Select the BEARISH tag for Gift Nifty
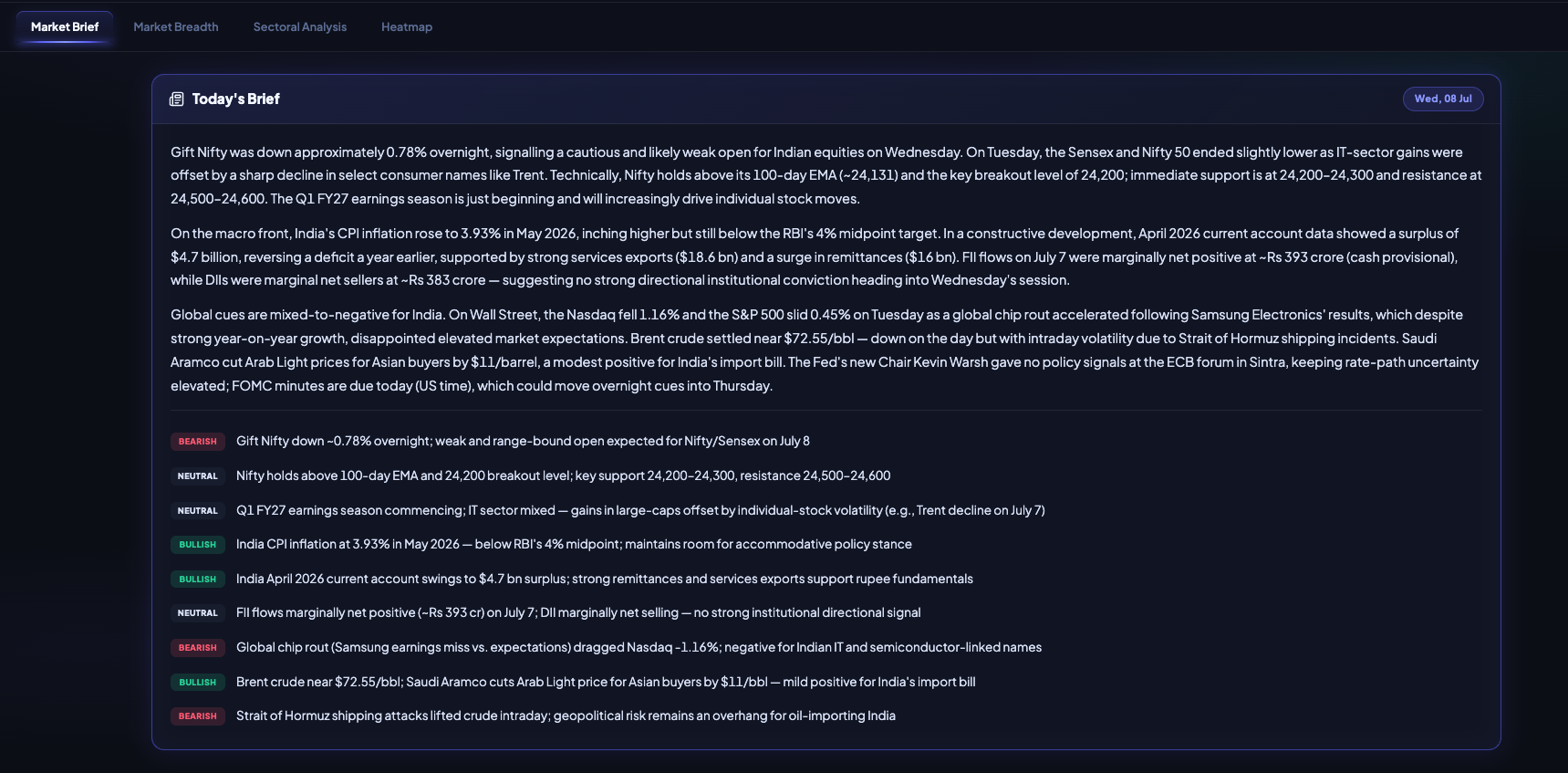Image resolution: width=1568 pixels, height=773 pixels. (x=198, y=442)
